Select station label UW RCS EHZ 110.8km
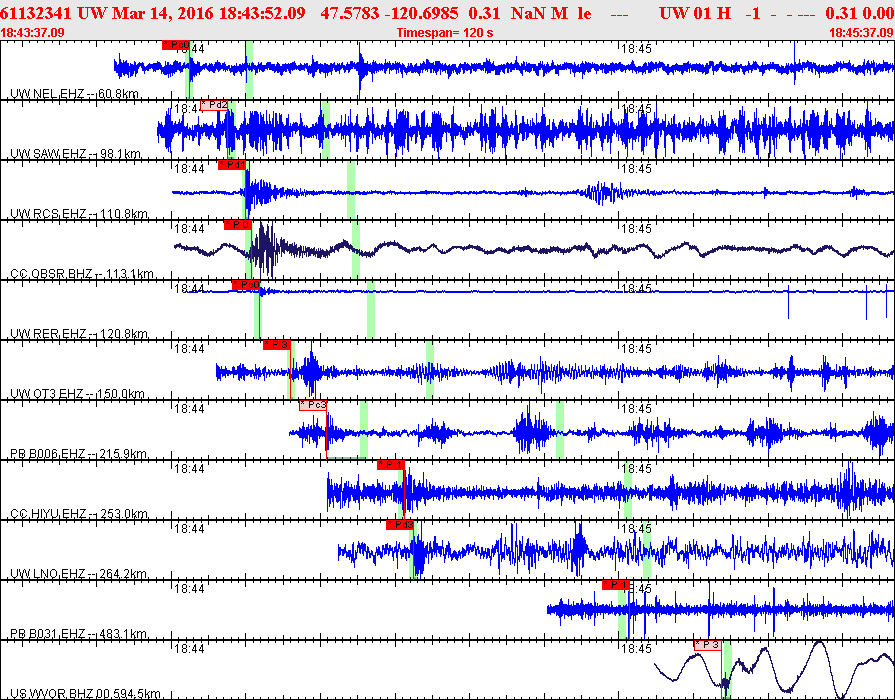Screen dimensions: 895x700 click(x=79, y=214)
